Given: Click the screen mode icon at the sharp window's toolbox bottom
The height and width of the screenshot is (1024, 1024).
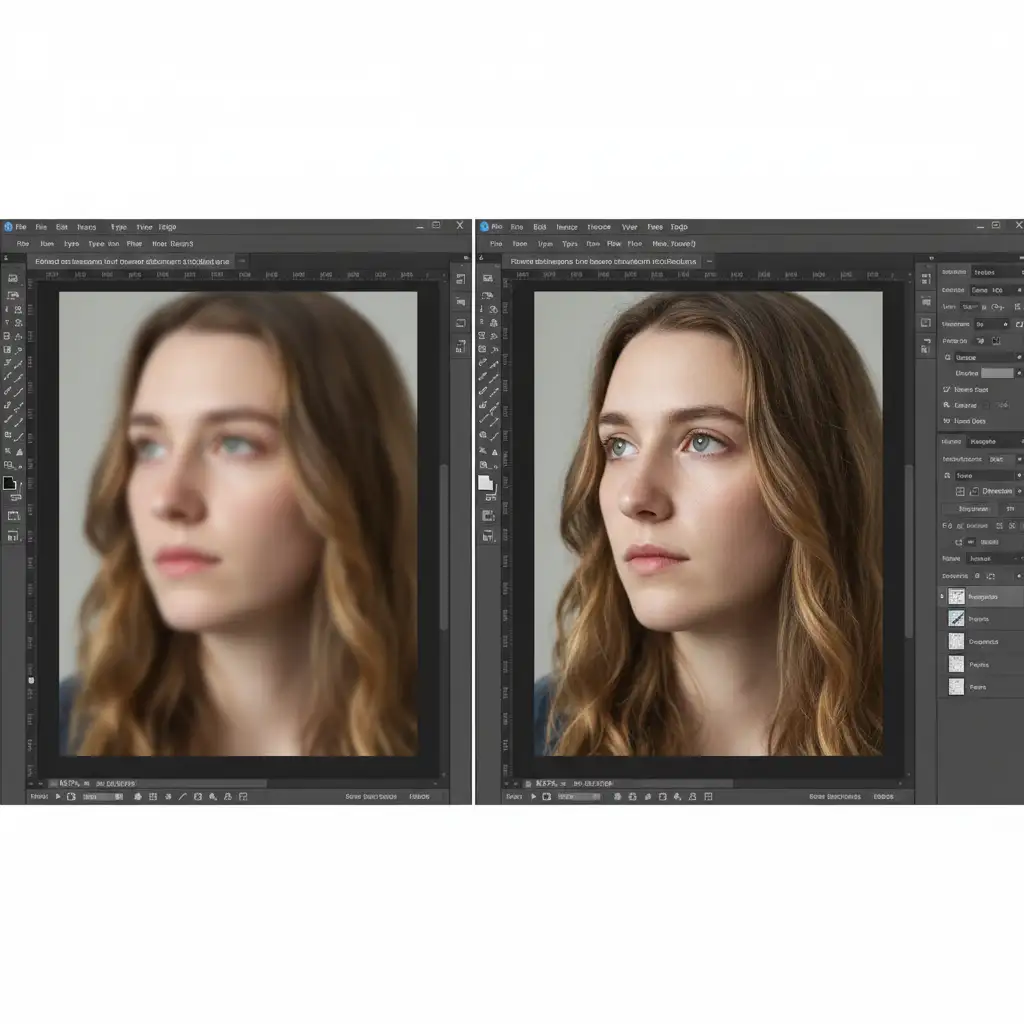Looking at the screenshot, I should [488, 537].
